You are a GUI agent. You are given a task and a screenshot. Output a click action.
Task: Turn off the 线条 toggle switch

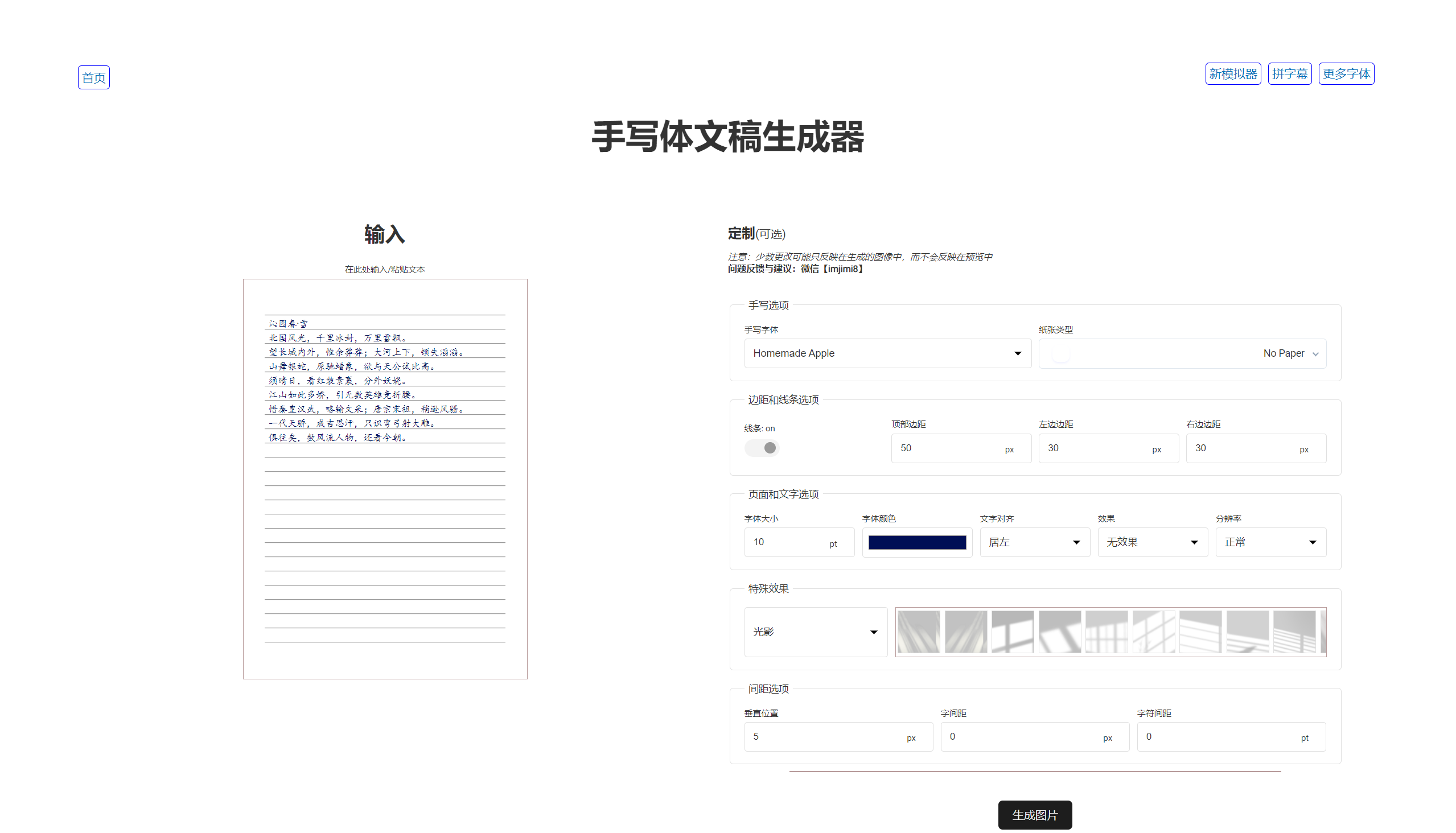coord(762,448)
